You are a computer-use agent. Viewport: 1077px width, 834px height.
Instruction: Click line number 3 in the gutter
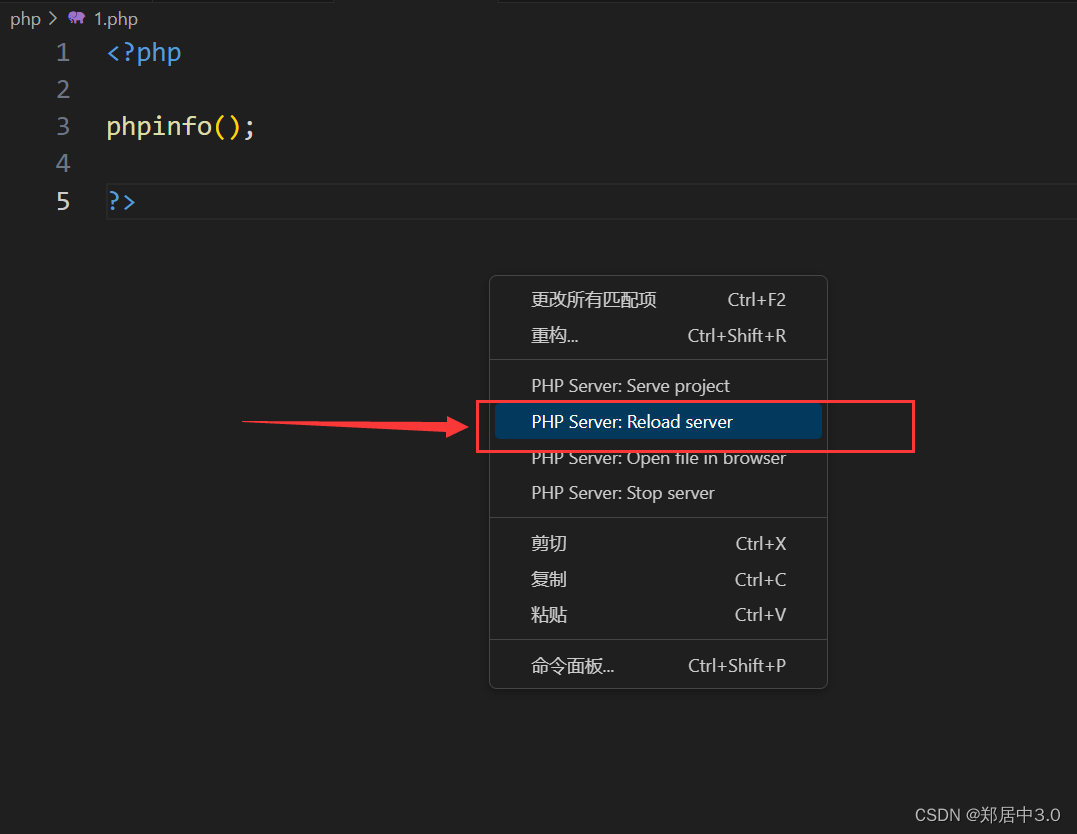(x=62, y=126)
